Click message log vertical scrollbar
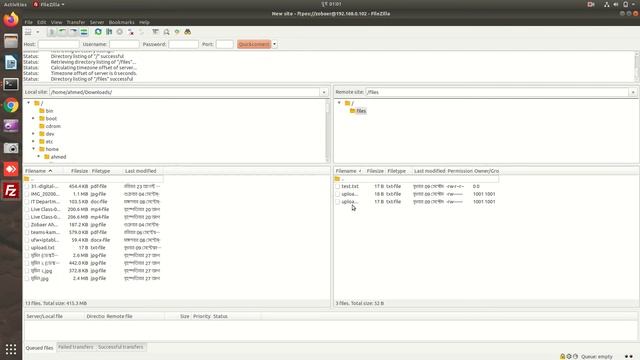 pos(636,67)
